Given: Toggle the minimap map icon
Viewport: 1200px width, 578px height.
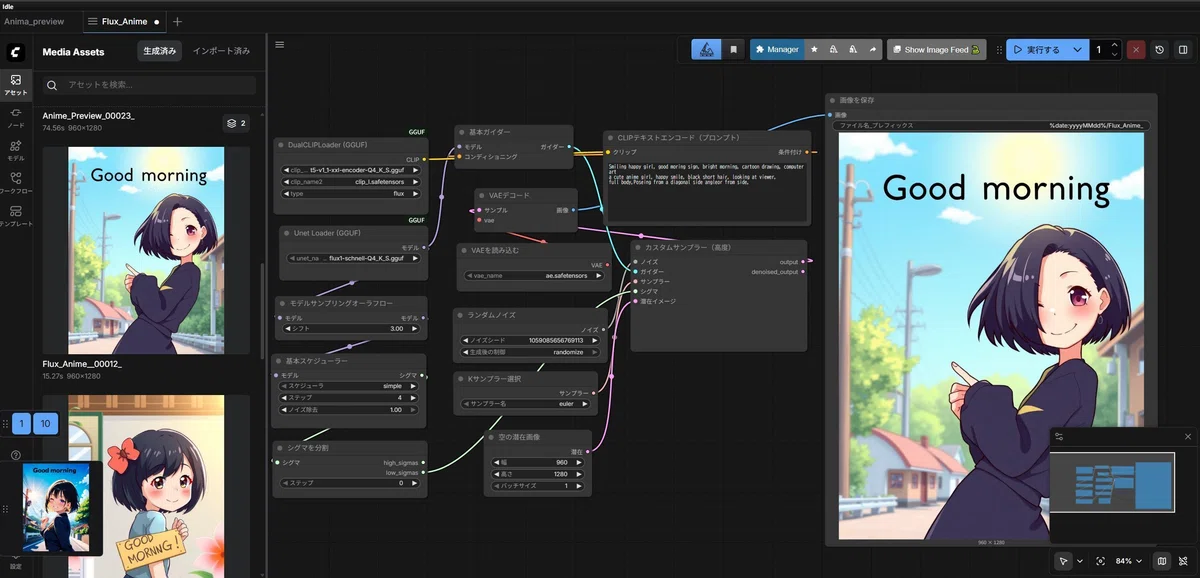Looking at the screenshot, I should 1161,561.
